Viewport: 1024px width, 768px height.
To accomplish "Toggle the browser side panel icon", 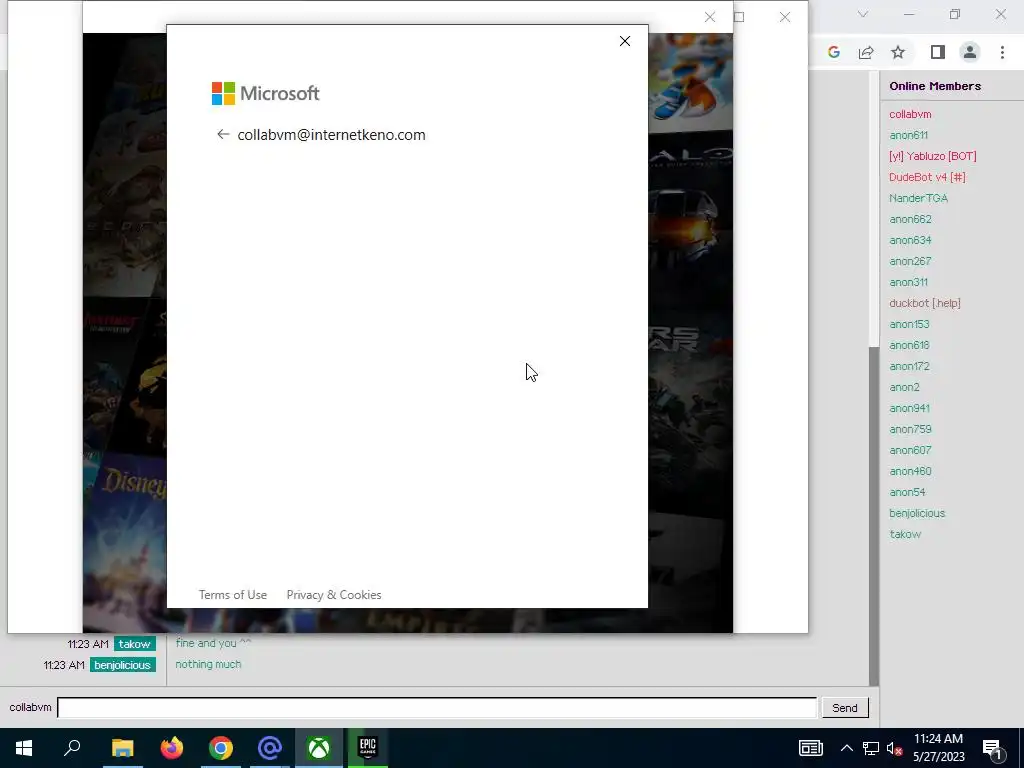I will (x=938, y=52).
